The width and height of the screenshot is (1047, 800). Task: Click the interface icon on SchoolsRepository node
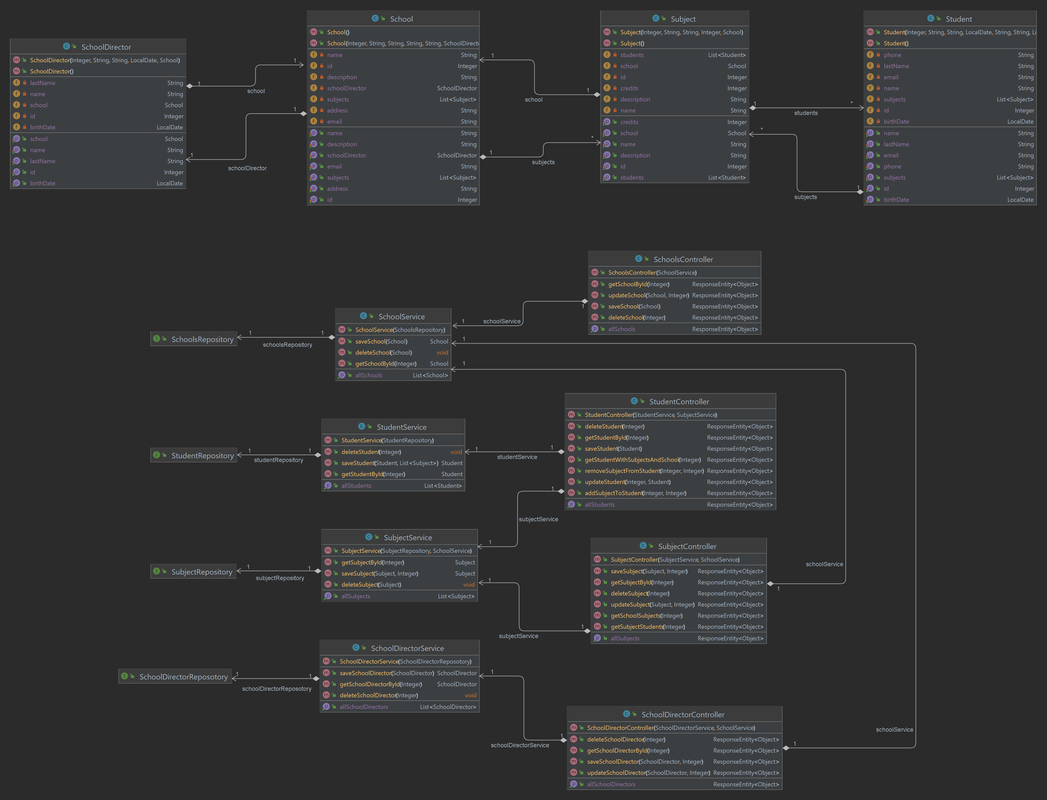click(157, 339)
